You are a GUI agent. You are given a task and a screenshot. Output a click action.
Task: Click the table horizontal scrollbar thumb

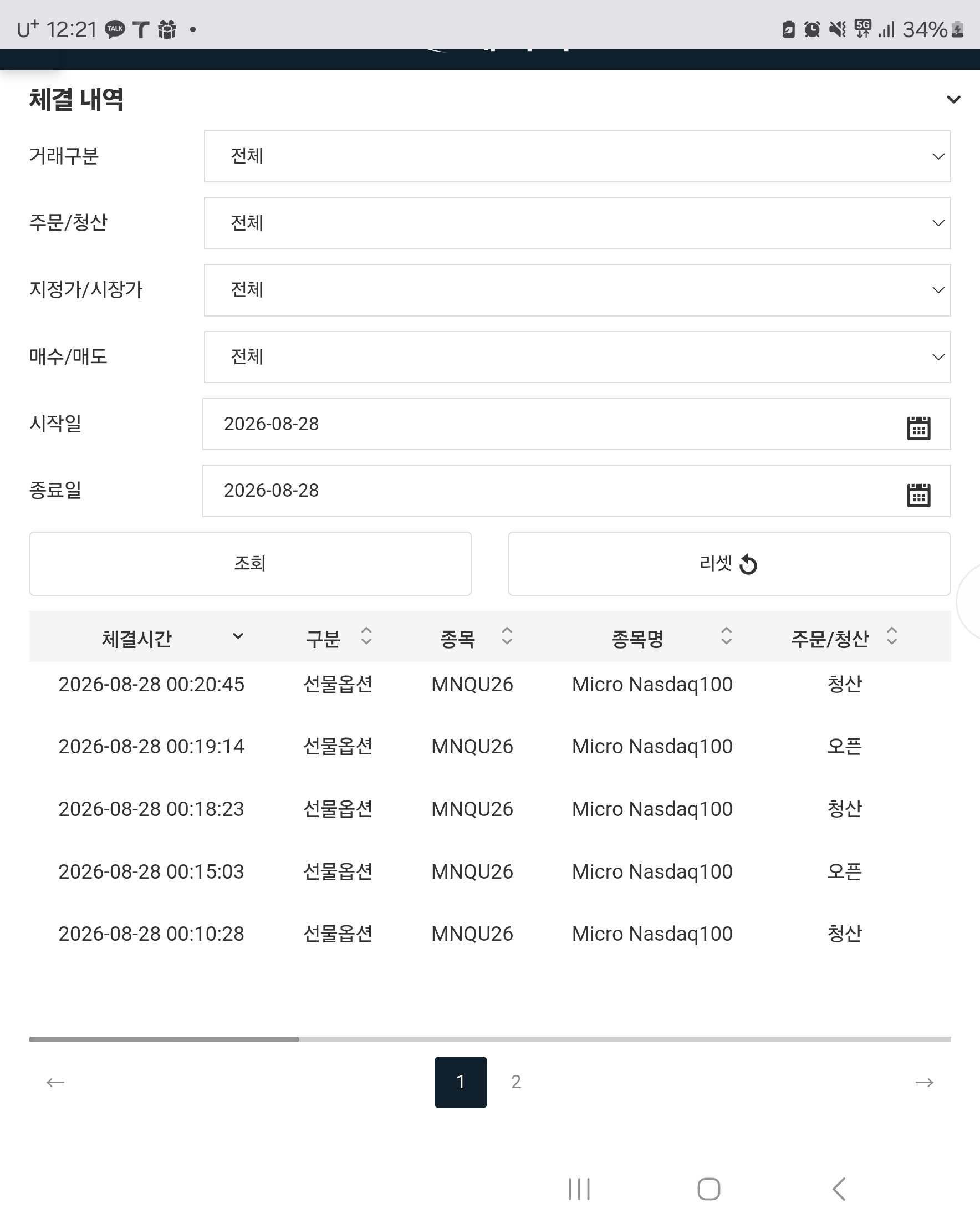coord(164,1039)
